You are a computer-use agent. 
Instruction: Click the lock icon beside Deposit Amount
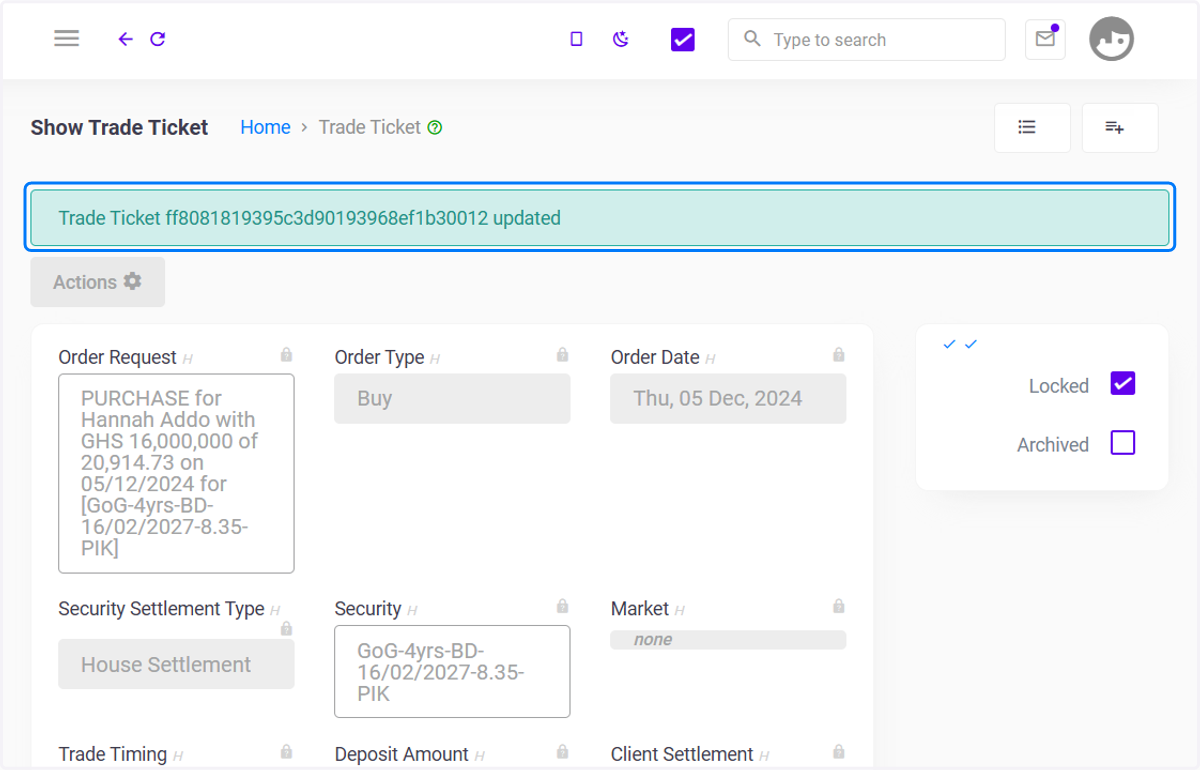(x=563, y=752)
